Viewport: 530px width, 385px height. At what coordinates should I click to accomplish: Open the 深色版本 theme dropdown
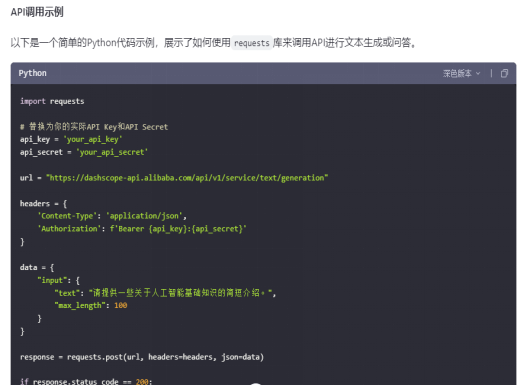461,73
